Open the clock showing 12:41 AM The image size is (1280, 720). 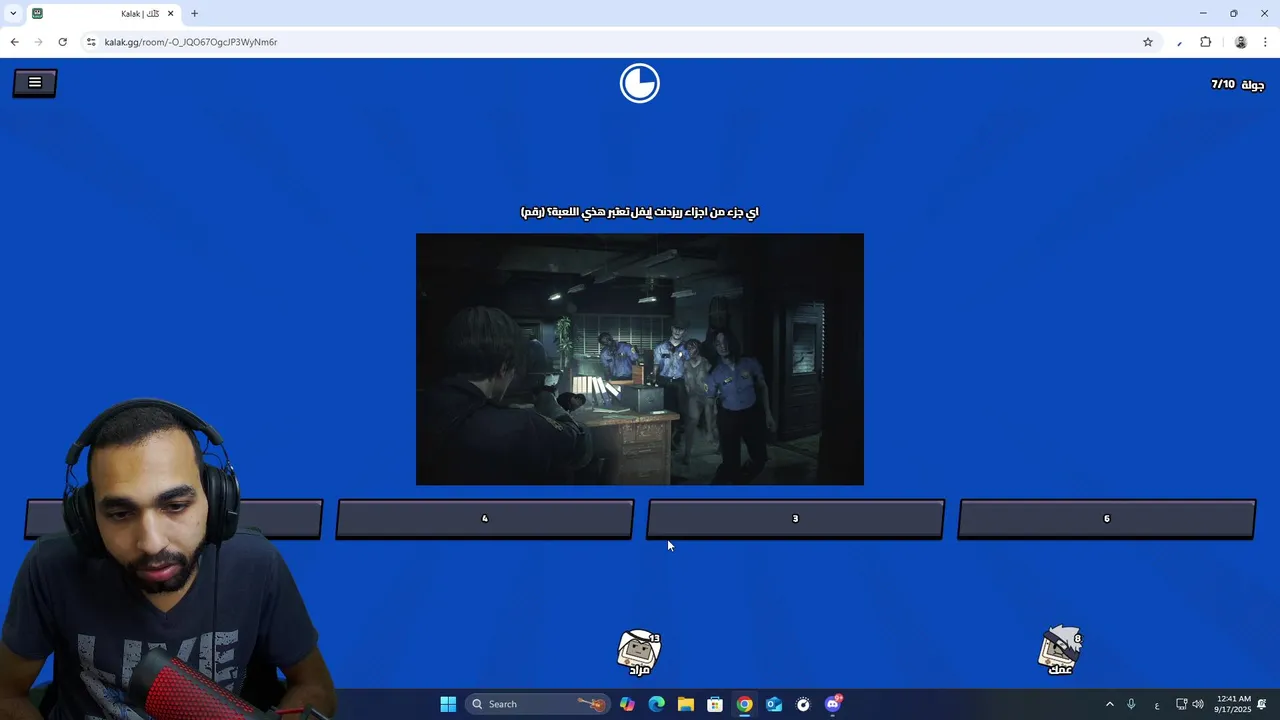coord(1234,704)
